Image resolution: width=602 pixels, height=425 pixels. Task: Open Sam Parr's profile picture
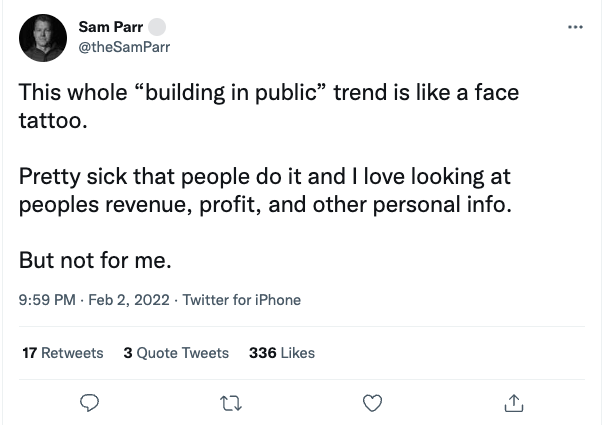click(43, 39)
